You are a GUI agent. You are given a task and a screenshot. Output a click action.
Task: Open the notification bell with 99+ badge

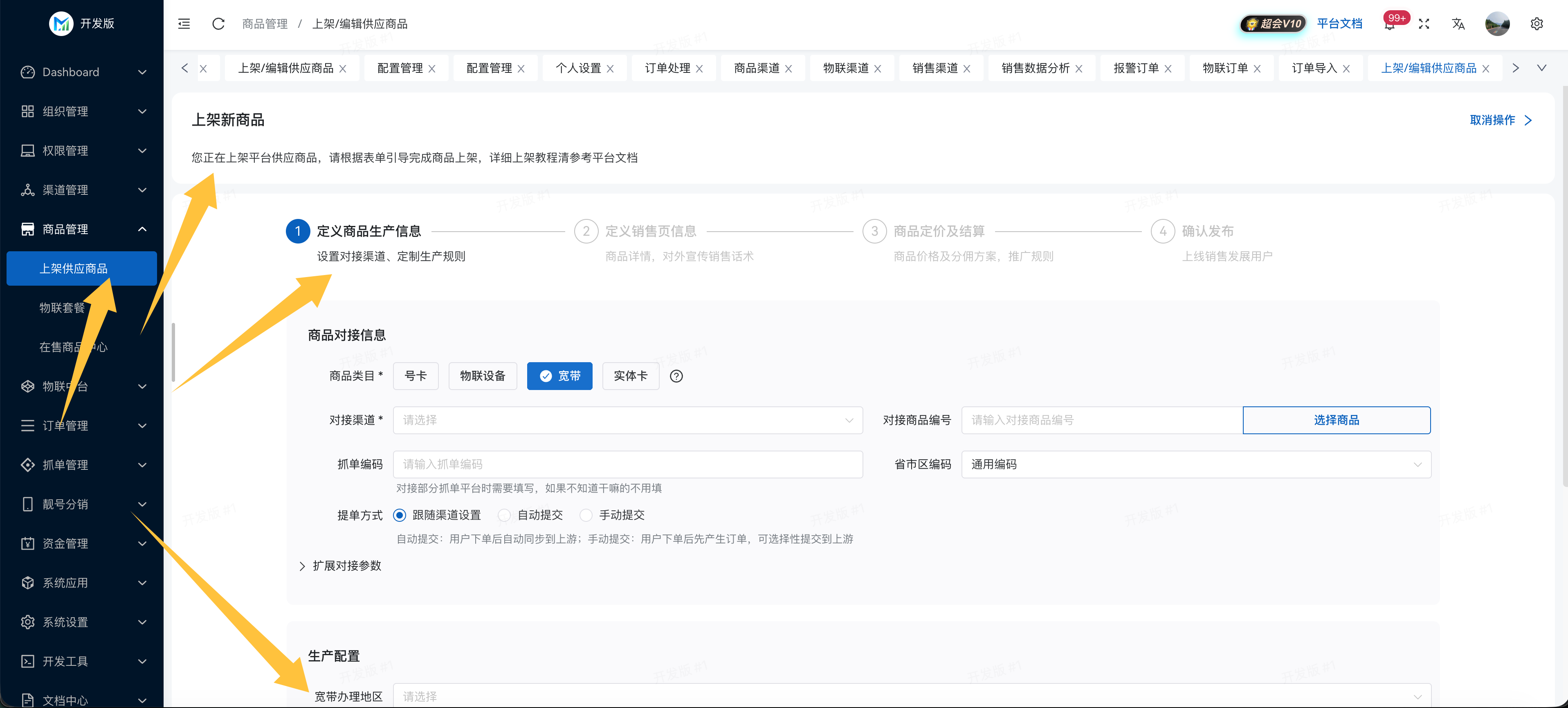1389,25
